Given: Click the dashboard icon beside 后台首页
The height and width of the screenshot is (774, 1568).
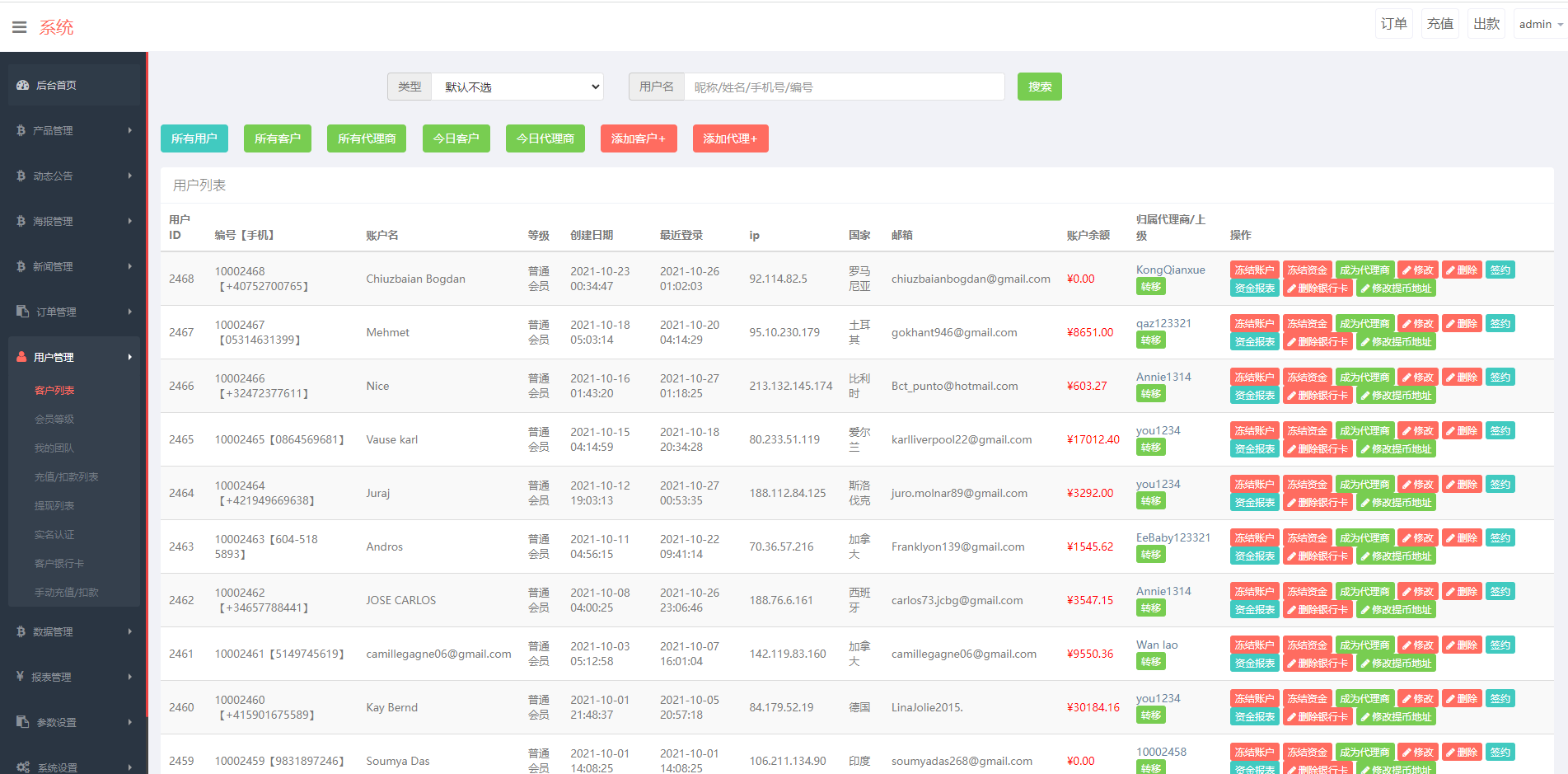Looking at the screenshot, I should tap(22, 84).
